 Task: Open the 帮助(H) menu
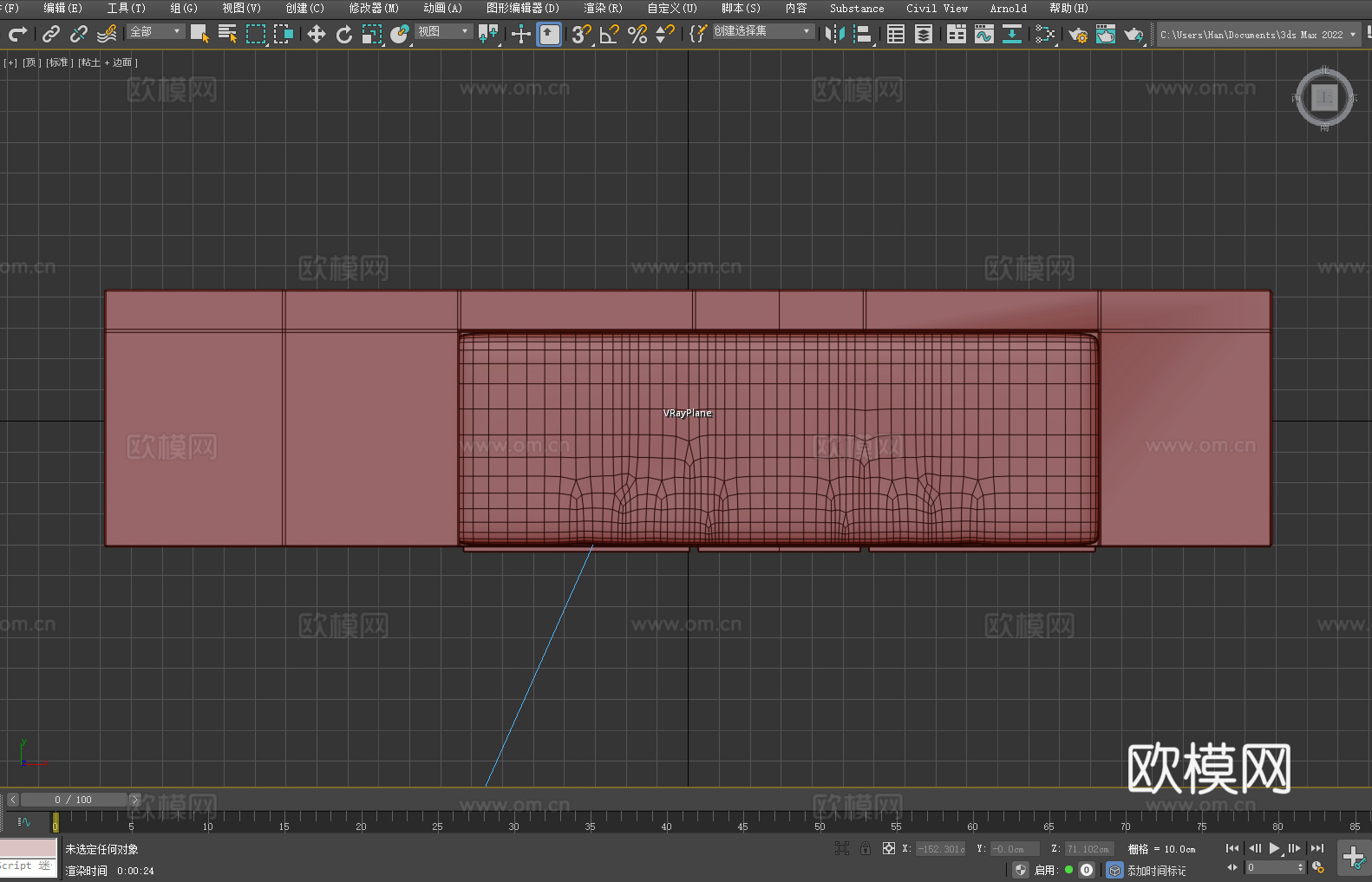point(1068,8)
